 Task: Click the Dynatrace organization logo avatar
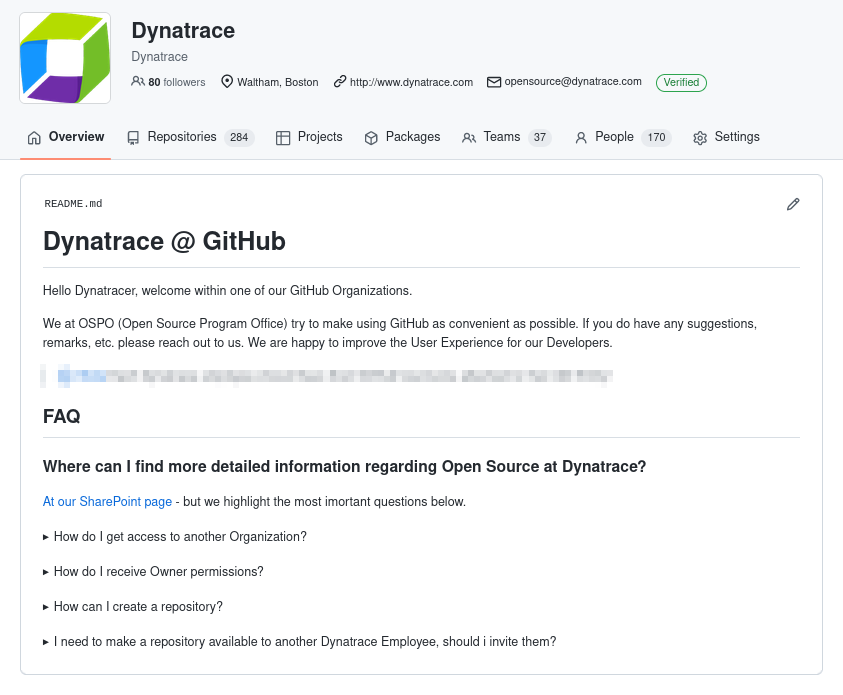[x=65, y=59]
